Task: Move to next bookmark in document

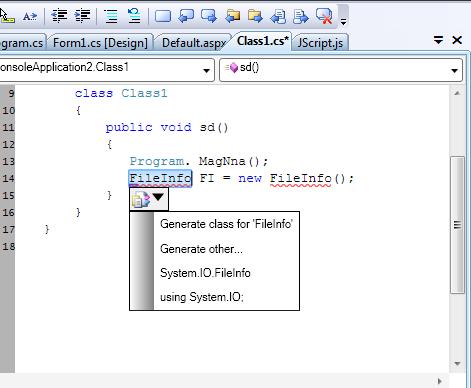Action: [301, 16]
